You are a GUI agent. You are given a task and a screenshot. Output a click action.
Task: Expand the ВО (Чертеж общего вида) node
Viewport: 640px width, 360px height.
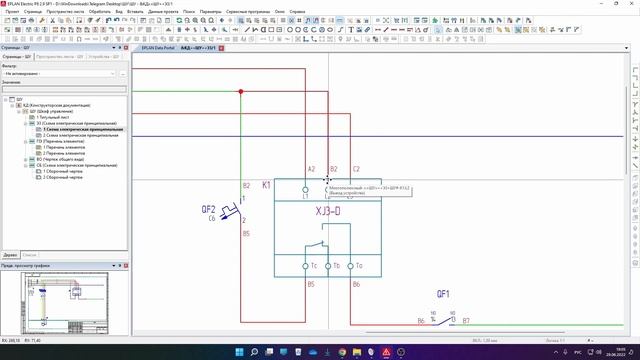pos(25,159)
